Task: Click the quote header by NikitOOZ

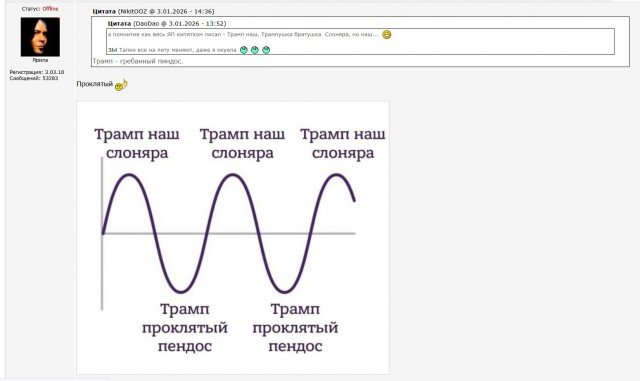Action: click(x=153, y=11)
